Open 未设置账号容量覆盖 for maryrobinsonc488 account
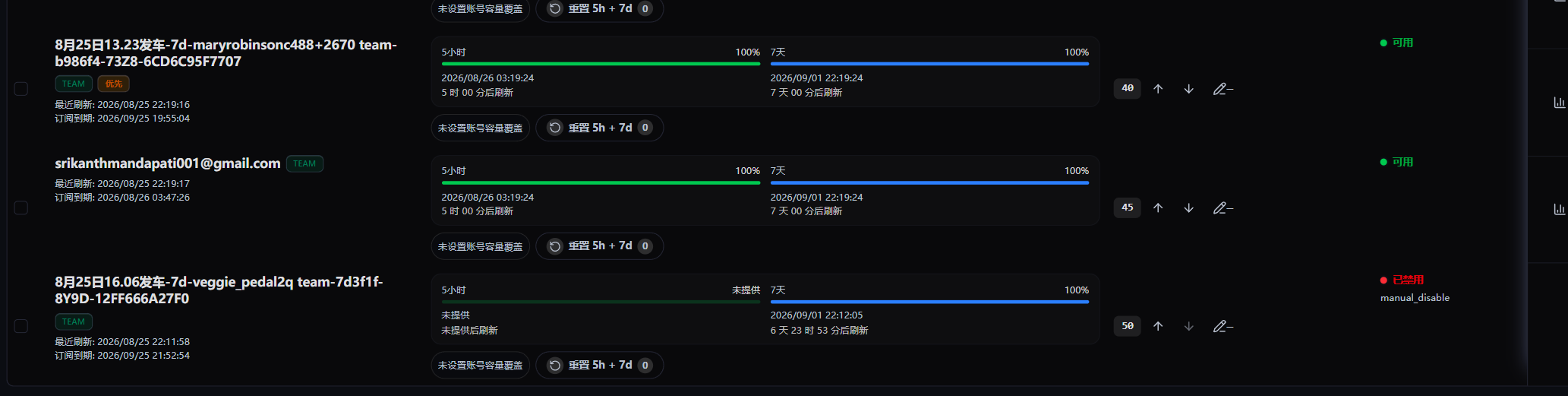The width and height of the screenshot is (1568, 396). pos(480,128)
